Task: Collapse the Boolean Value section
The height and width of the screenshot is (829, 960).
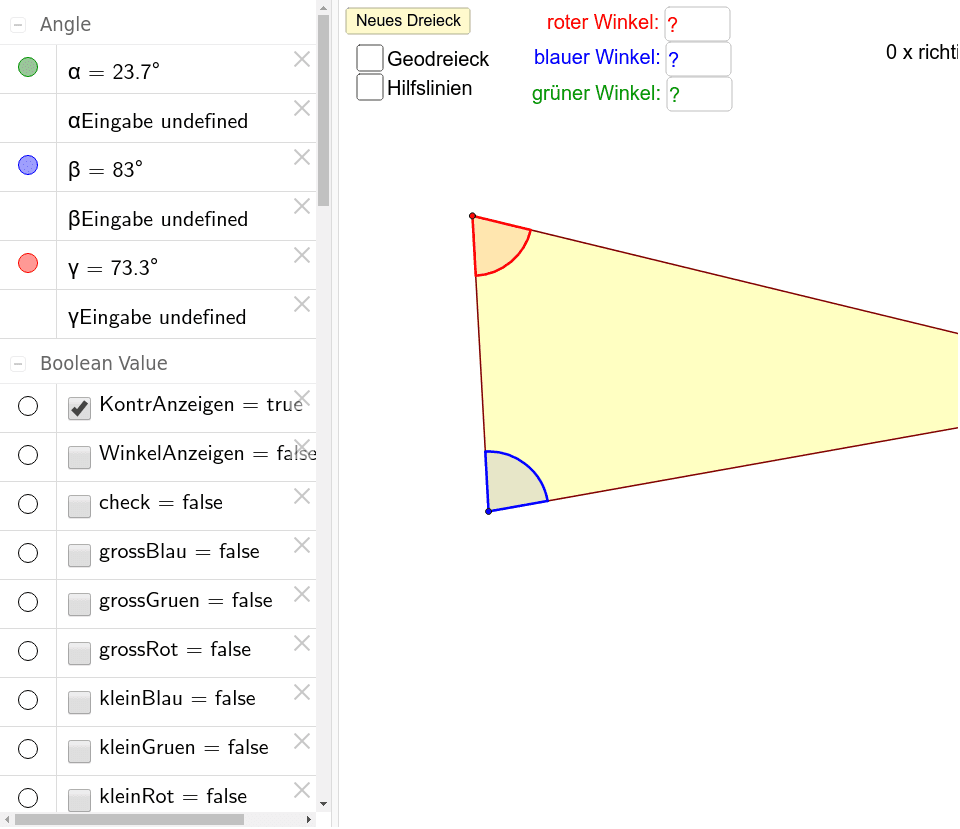Action: tap(18, 364)
